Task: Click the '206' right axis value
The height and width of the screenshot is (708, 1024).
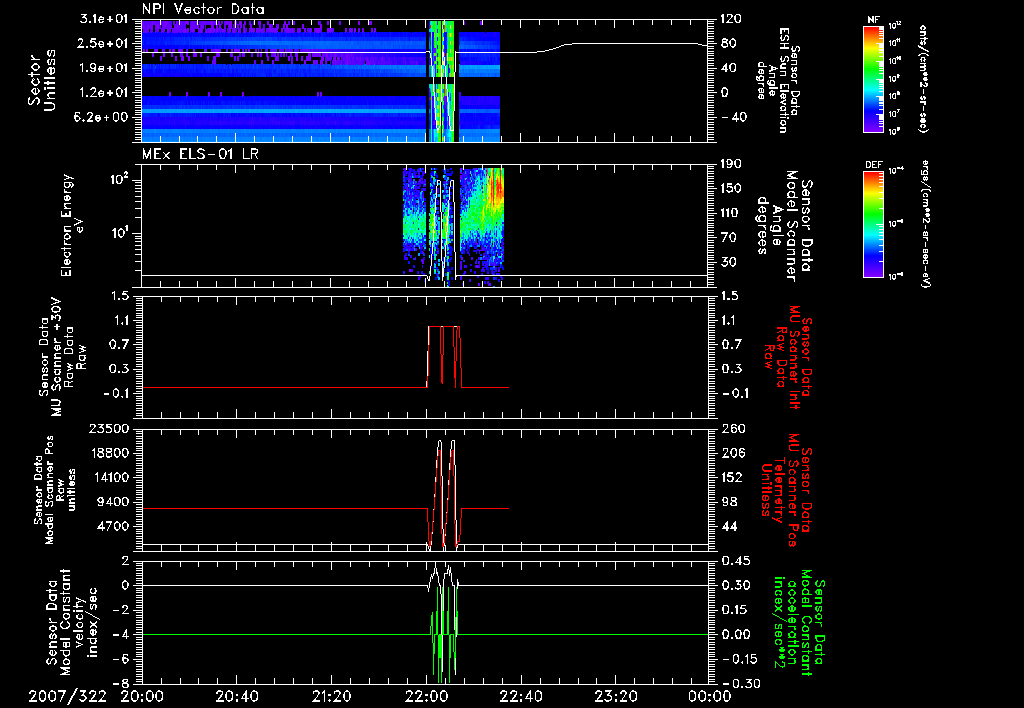Action: [733, 453]
